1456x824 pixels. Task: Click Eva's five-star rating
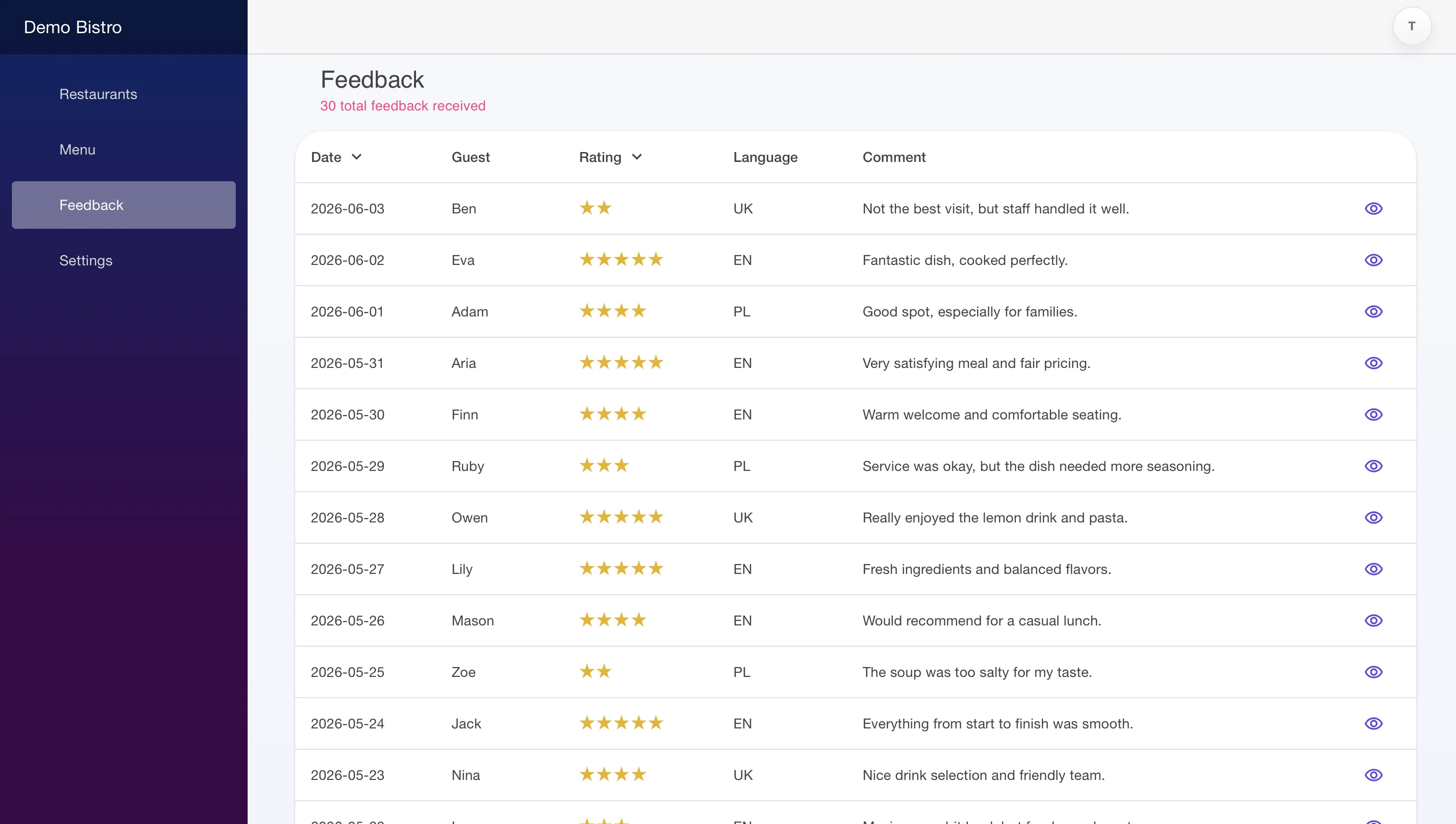[621, 259]
